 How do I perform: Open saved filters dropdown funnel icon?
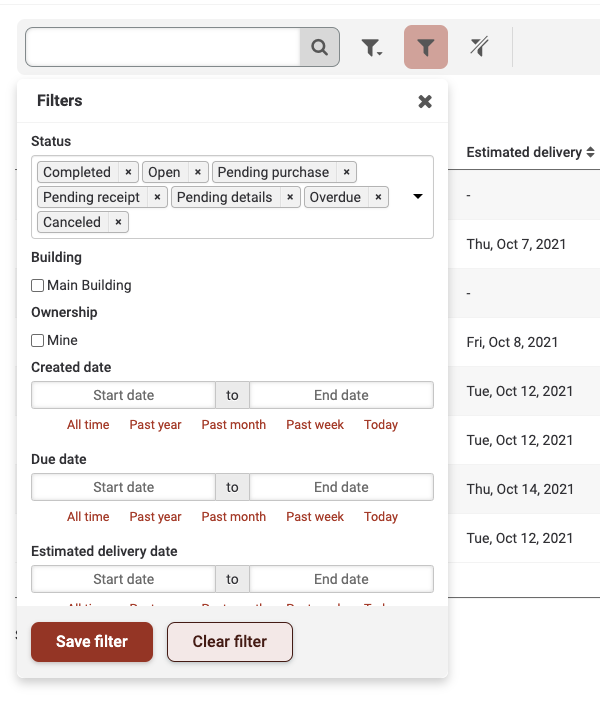click(372, 47)
